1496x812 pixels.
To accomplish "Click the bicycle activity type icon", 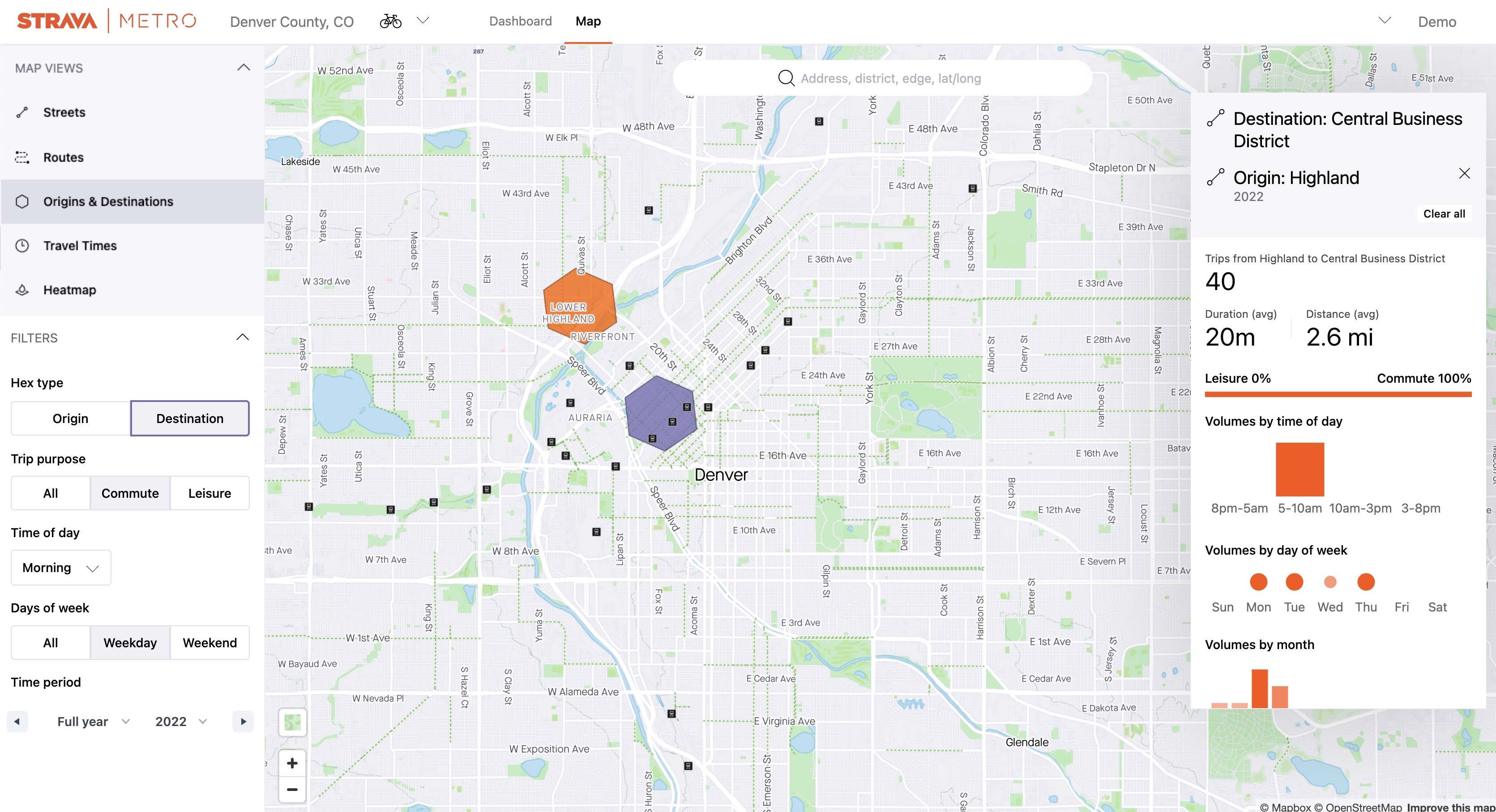I will 390,21.
